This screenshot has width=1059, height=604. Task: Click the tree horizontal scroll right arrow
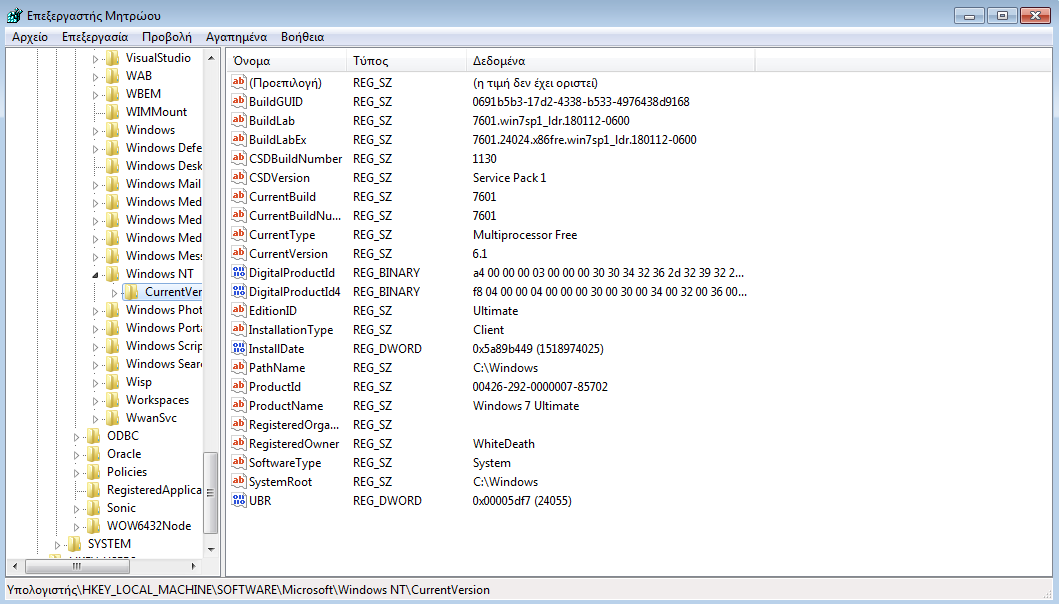tap(194, 565)
